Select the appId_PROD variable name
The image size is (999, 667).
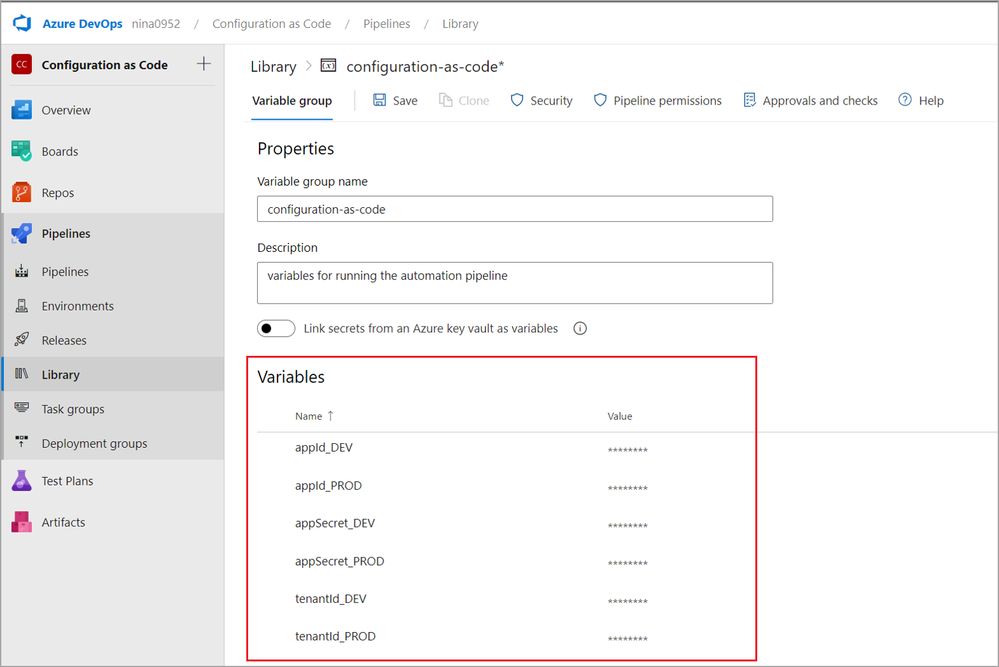click(328, 485)
